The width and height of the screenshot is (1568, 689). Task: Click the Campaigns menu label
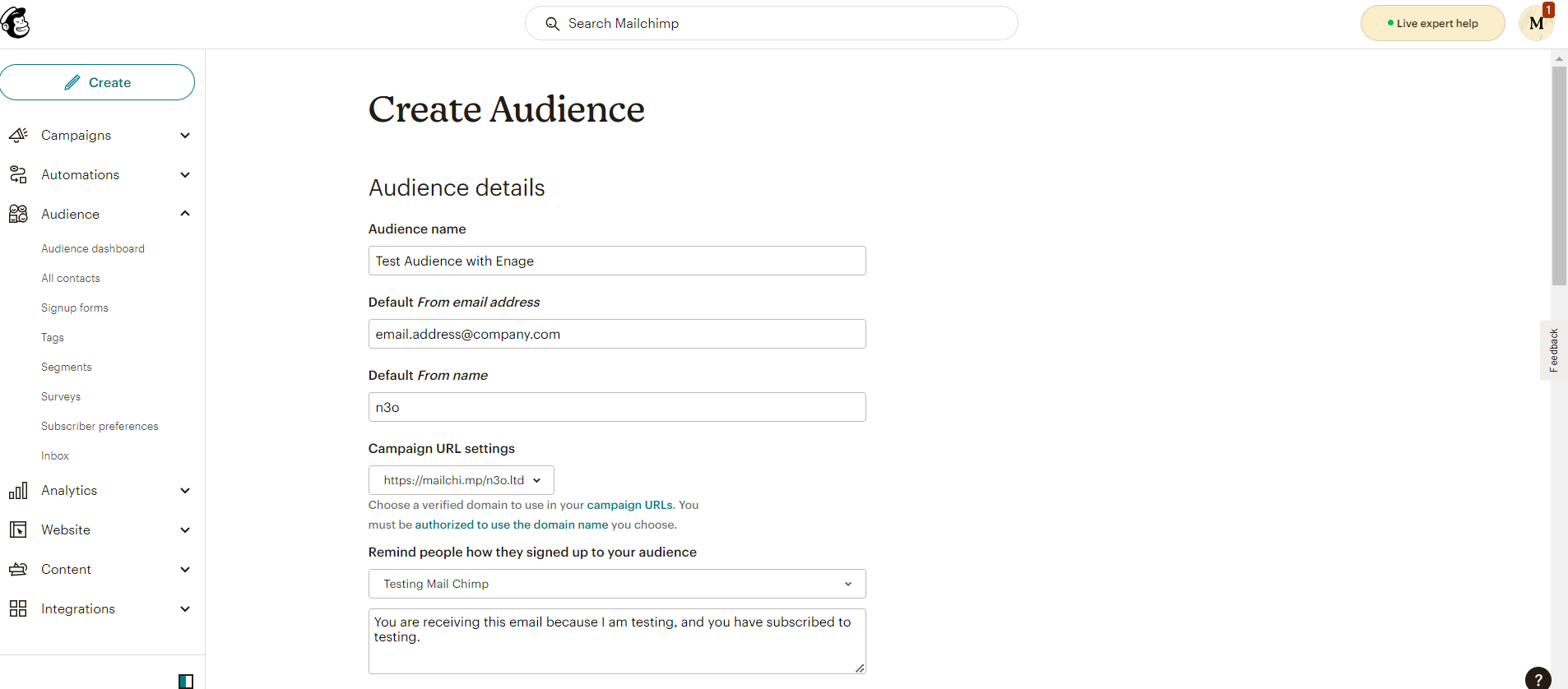coord(76,135)
